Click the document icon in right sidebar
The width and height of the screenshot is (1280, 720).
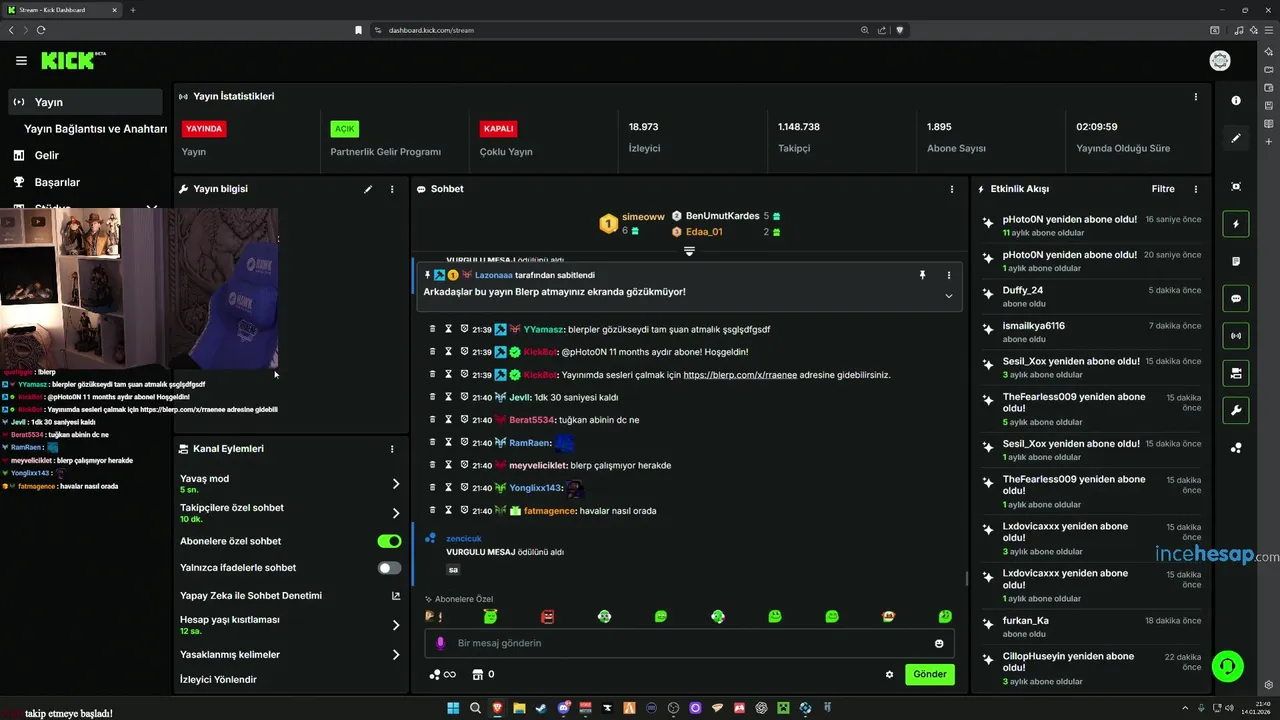[1236, 261]
